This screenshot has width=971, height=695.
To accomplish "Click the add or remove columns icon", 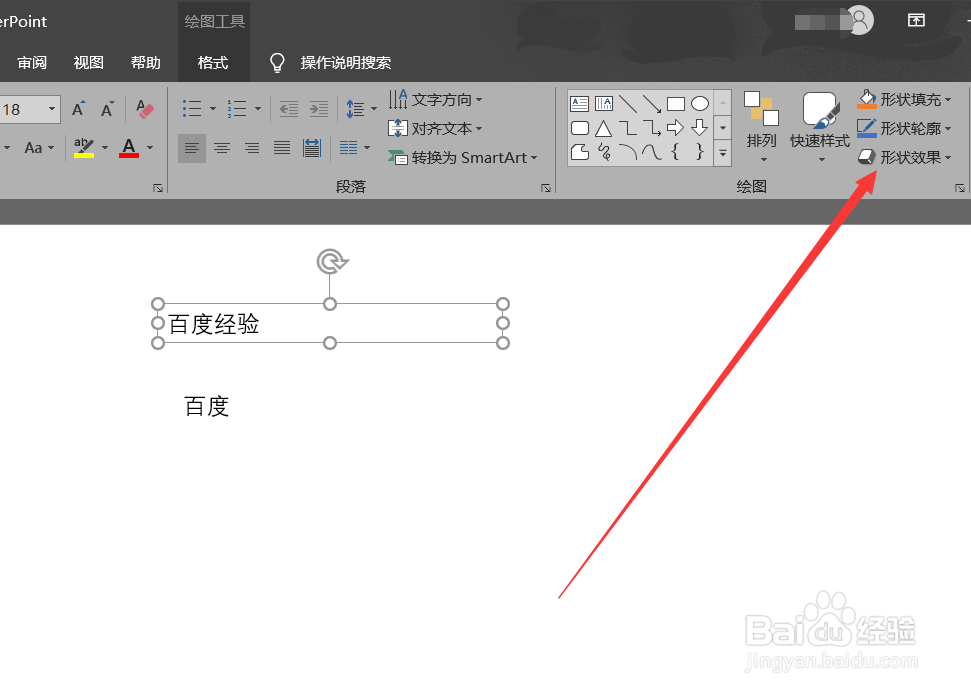I will pyautogui.click(x=349, y=147).
